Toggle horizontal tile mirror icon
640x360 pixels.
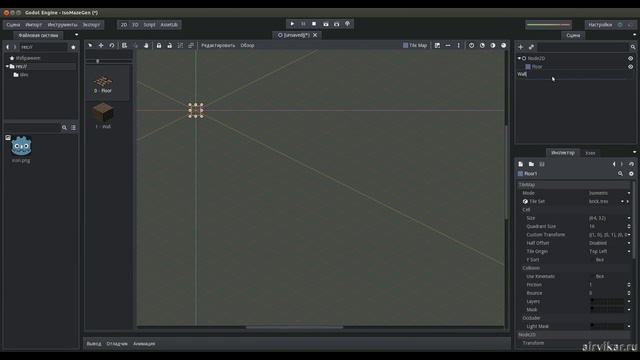coord(448,45)
